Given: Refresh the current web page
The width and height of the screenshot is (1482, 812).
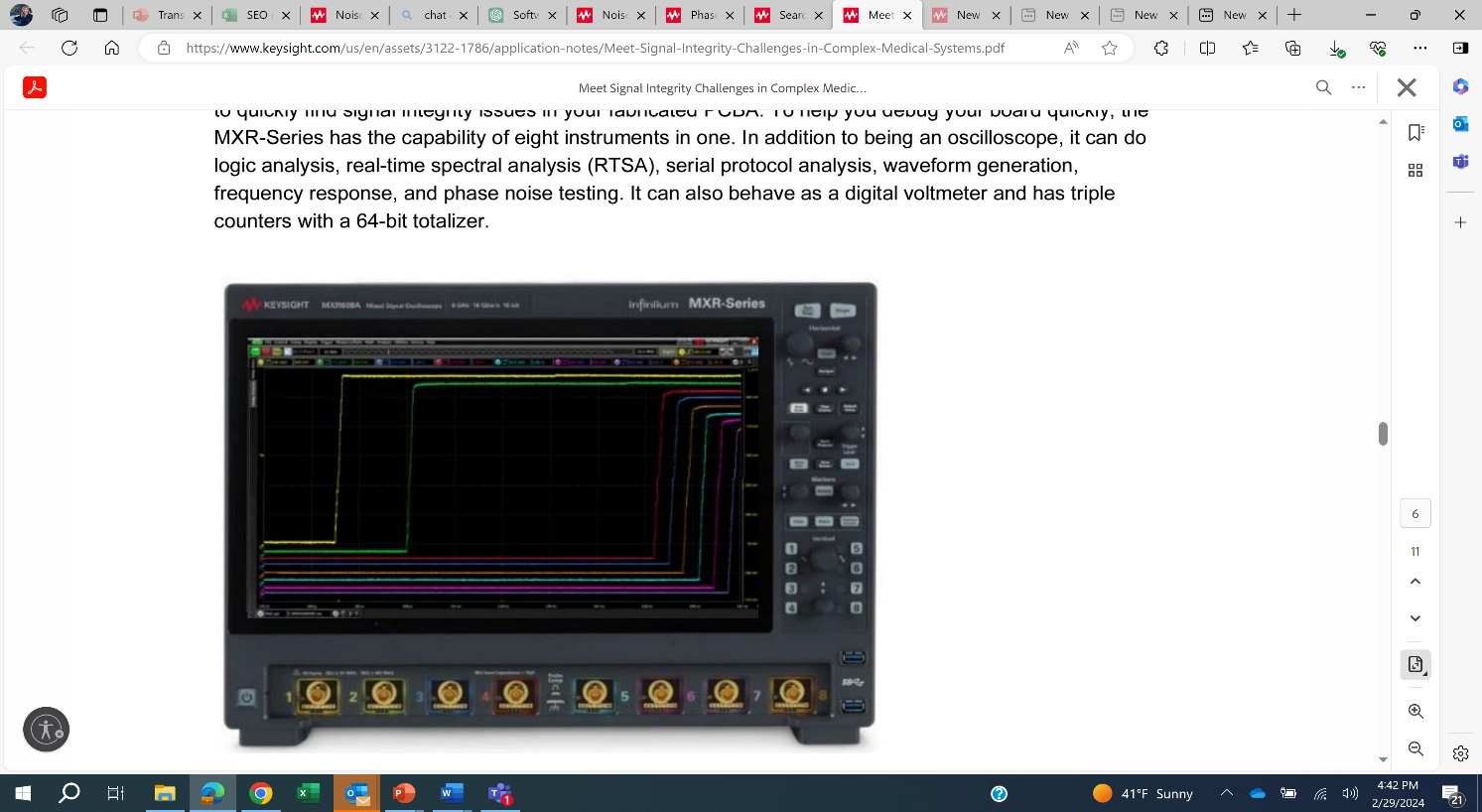Looking at the screenshot, I should [x=69, y=48].
